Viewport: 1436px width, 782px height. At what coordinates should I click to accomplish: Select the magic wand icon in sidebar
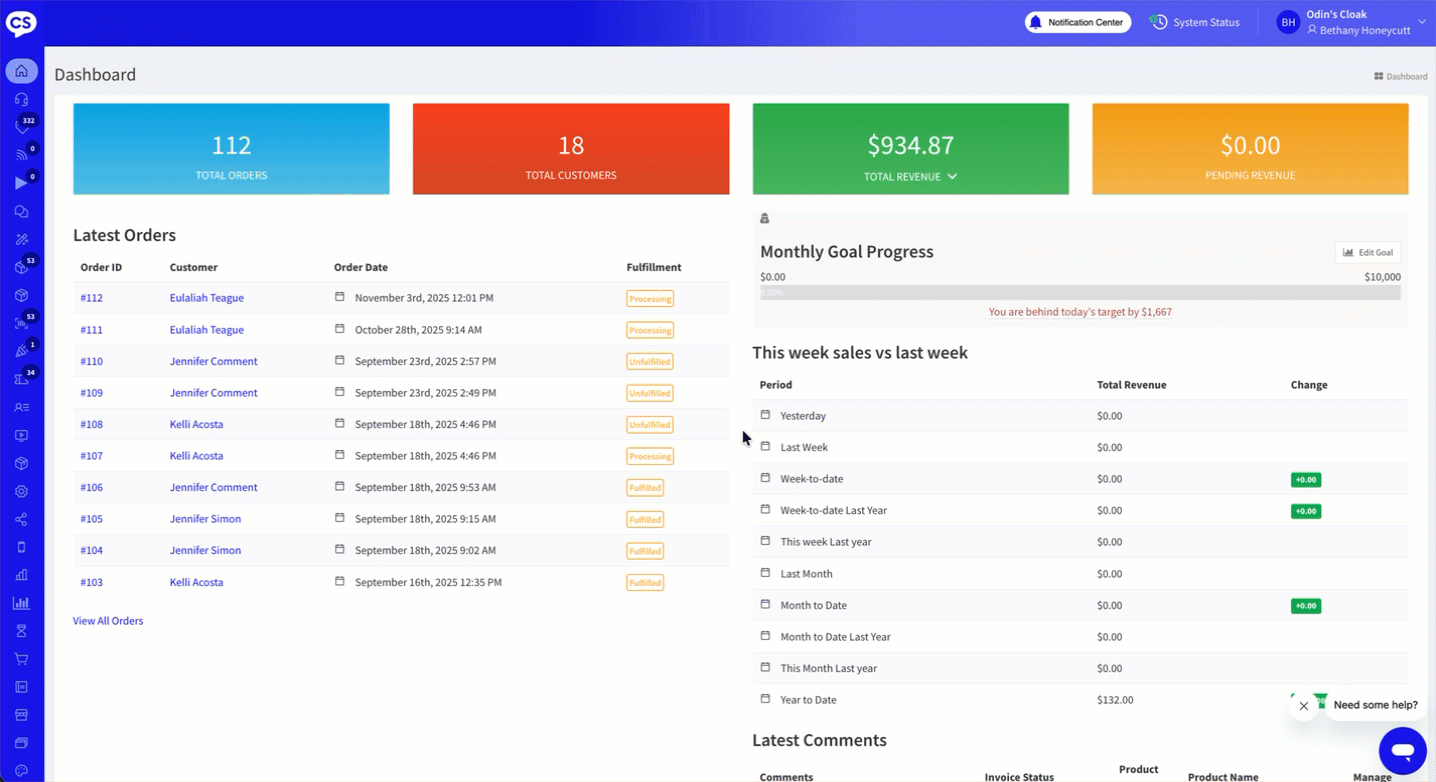(21, 240)
